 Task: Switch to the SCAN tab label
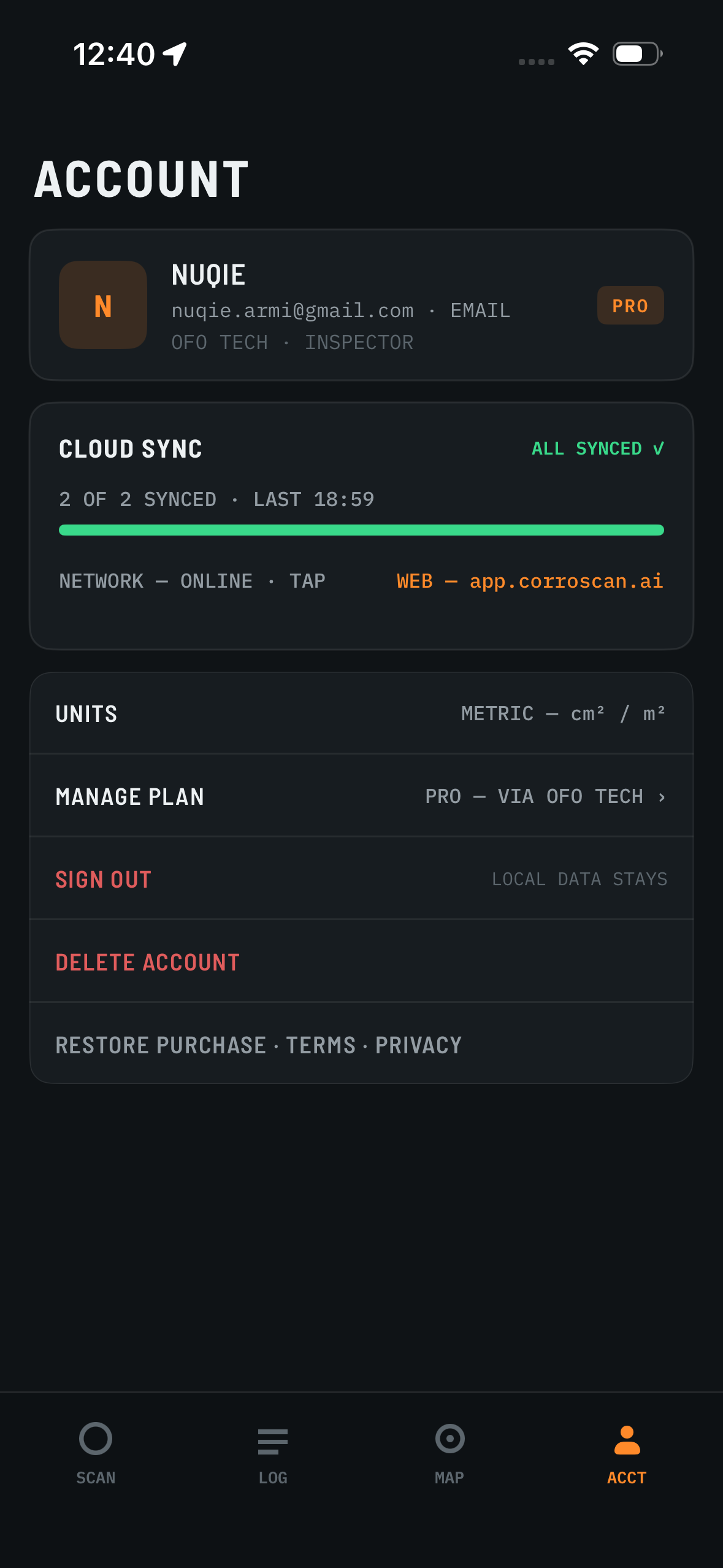coord(96,1478)
